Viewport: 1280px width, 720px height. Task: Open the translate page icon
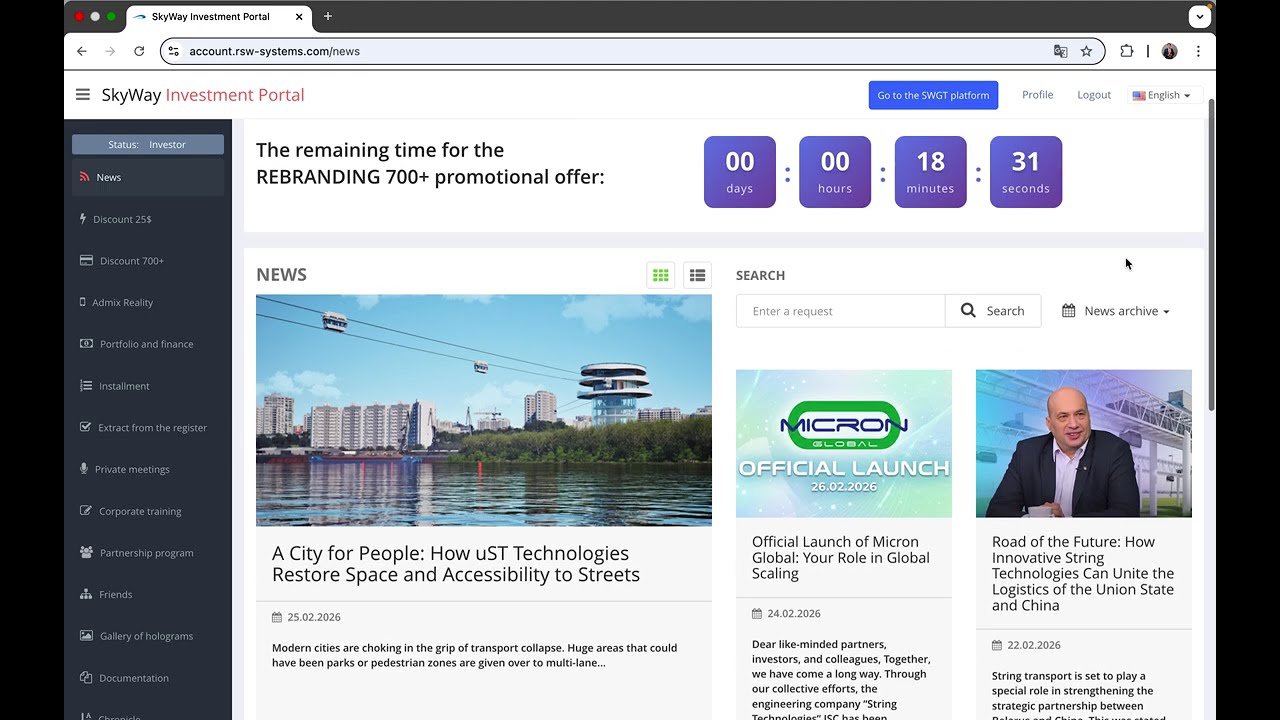pos(1061,51)
